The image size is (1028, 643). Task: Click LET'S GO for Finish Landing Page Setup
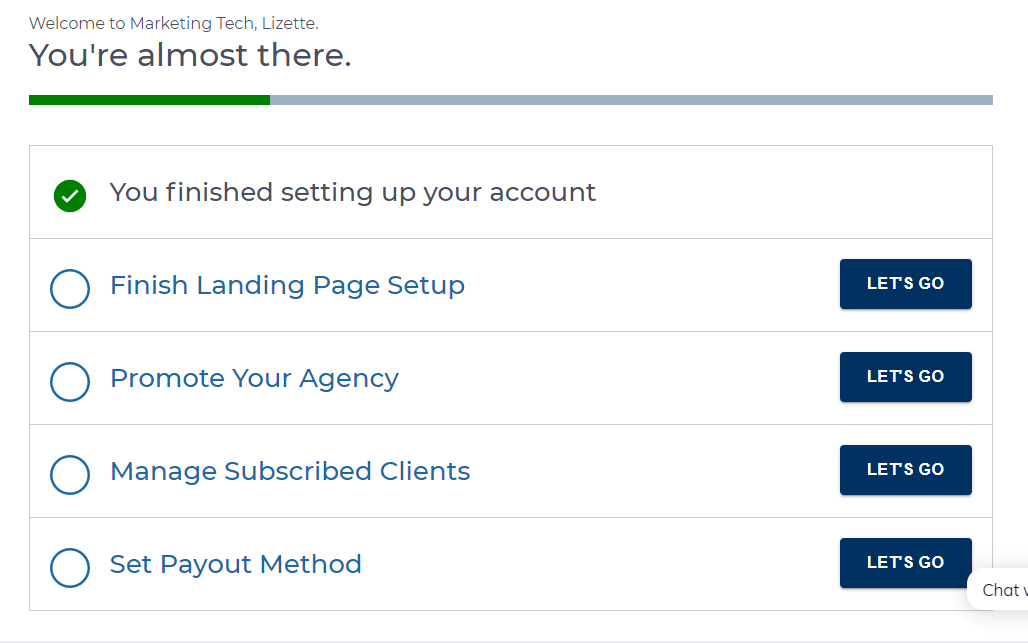905,284
